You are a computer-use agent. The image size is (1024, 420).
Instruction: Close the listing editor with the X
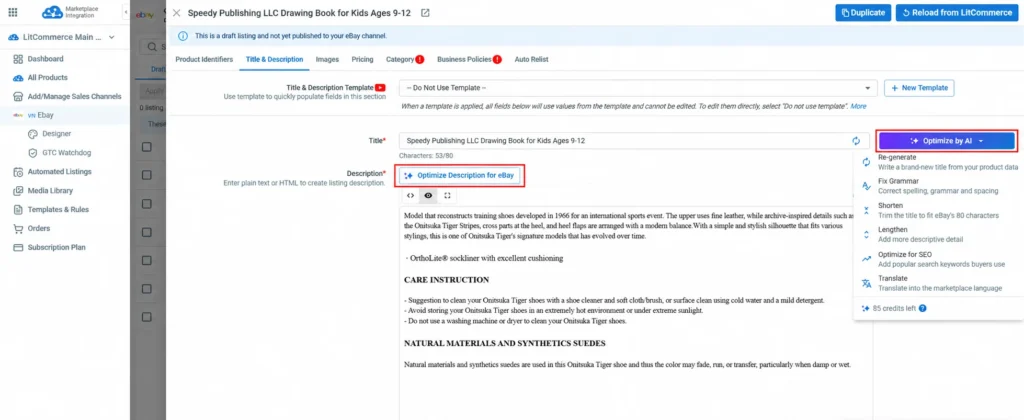(176, 12)
